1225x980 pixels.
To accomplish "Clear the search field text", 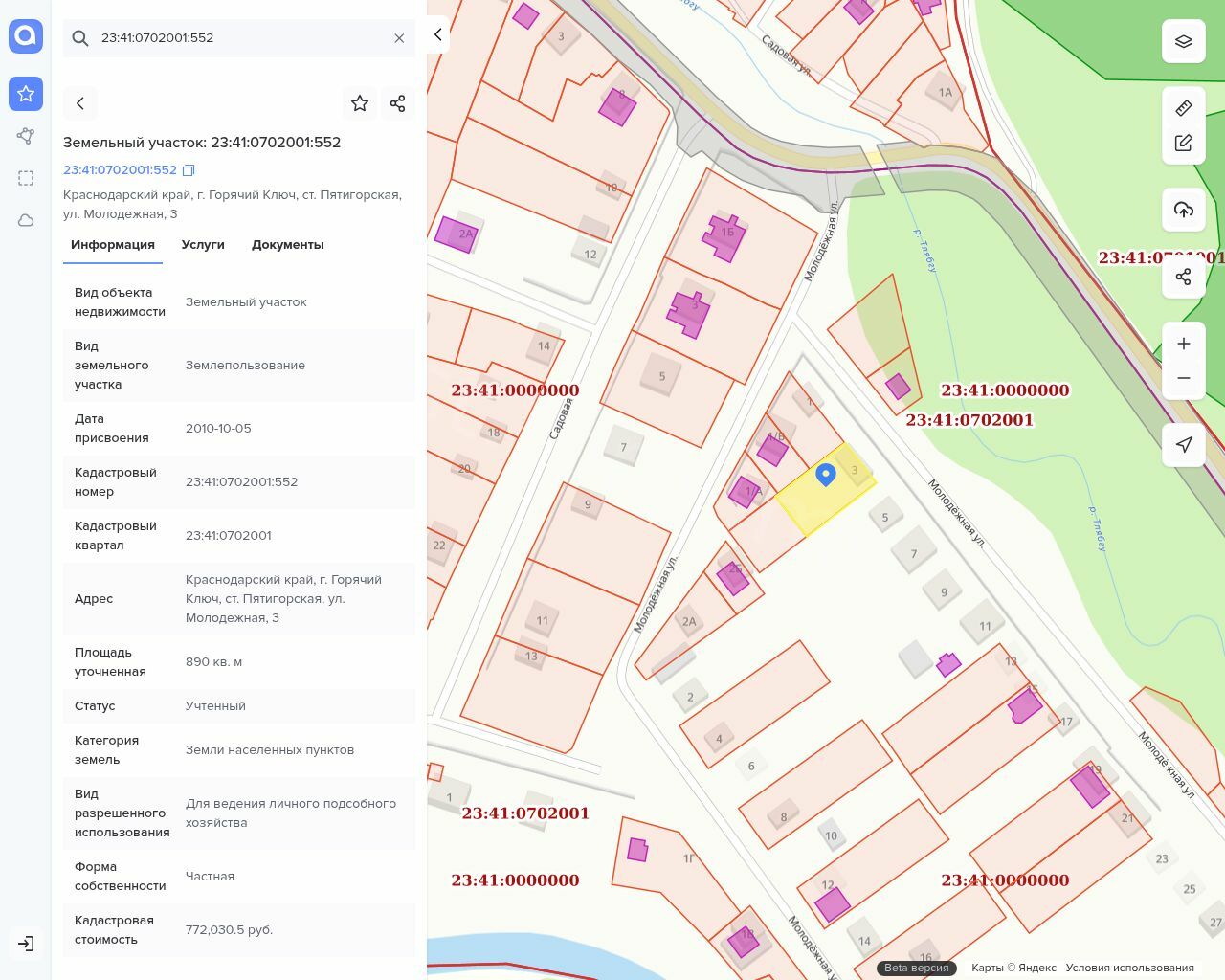I will point(399,38).
